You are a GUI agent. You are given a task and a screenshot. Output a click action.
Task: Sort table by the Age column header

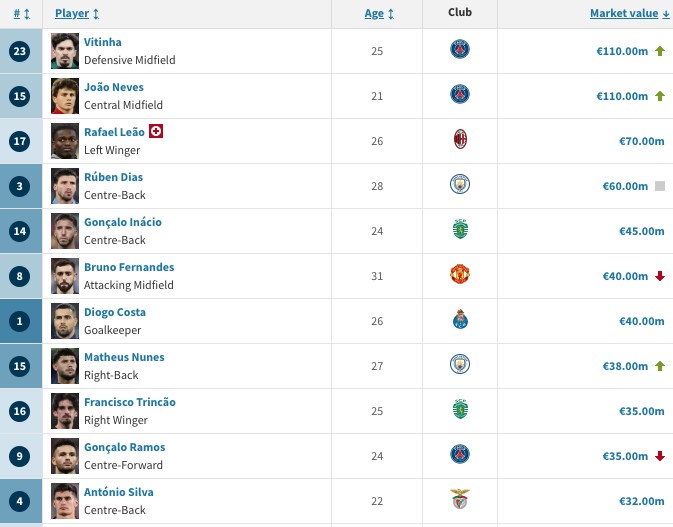(x=378, y=14)
